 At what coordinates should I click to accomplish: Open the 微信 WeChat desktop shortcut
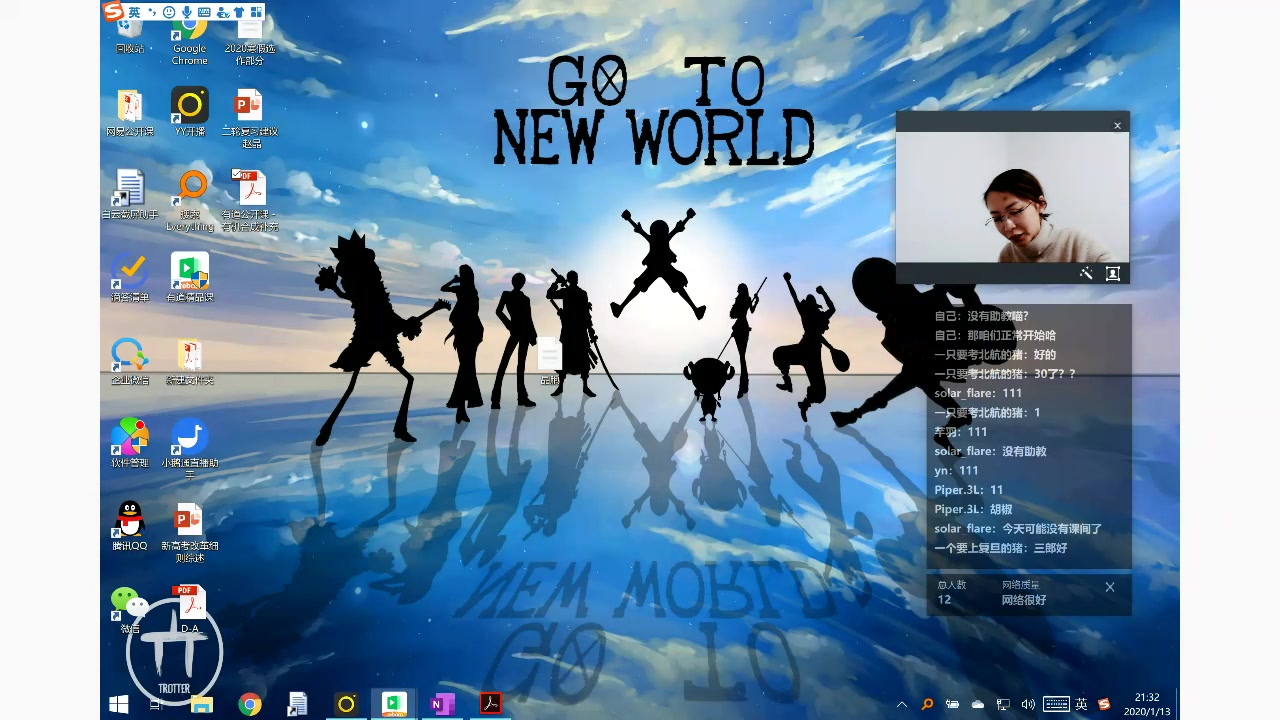[x=130, y=609]
